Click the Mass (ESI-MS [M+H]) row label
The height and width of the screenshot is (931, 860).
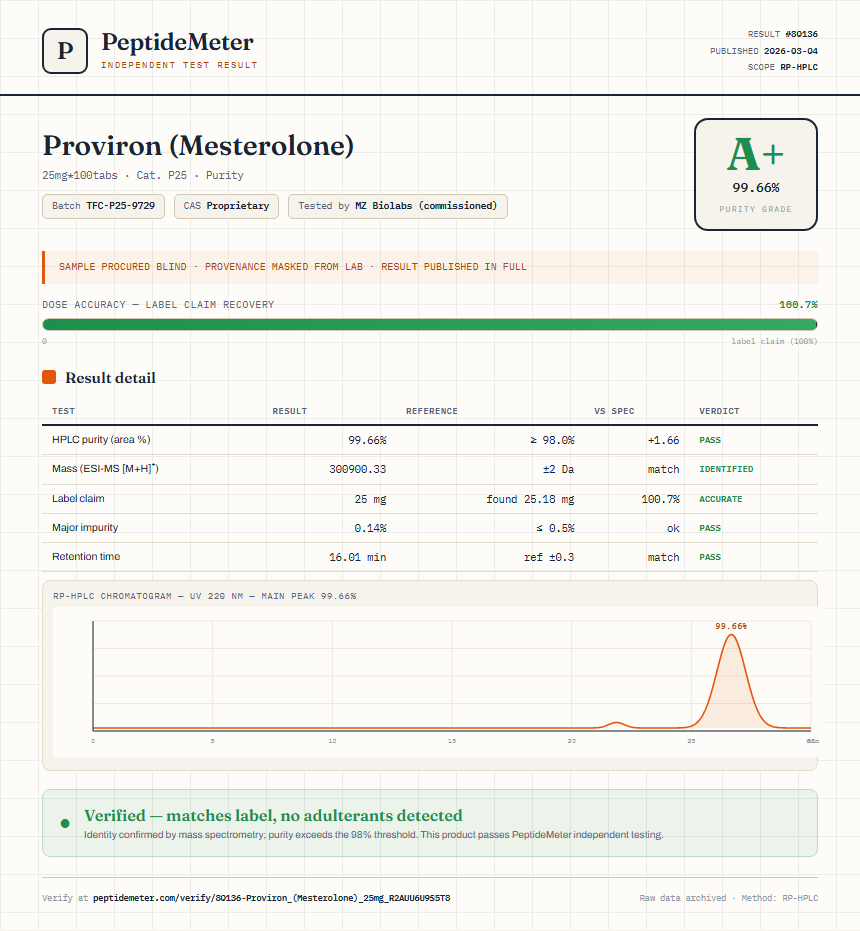click(105, 468)
